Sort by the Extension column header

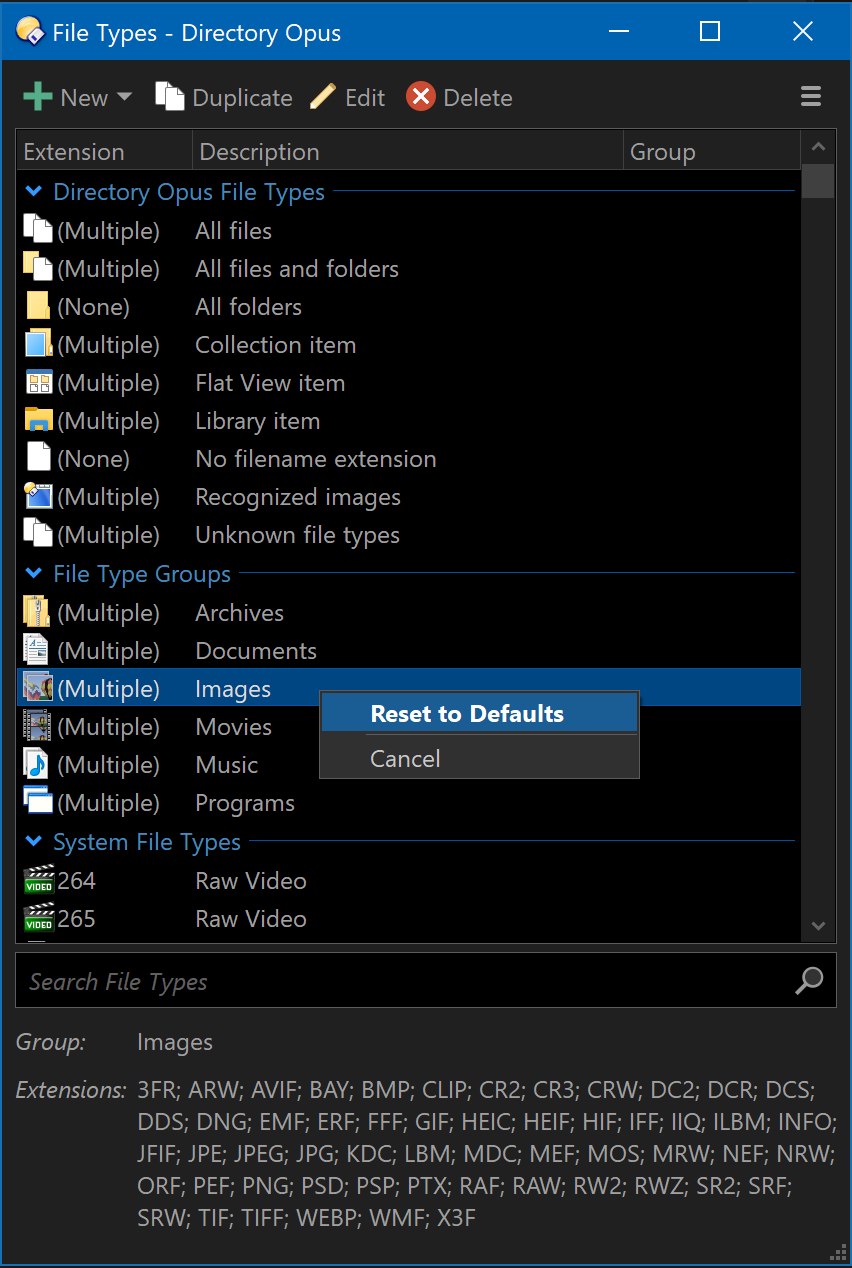104,151
